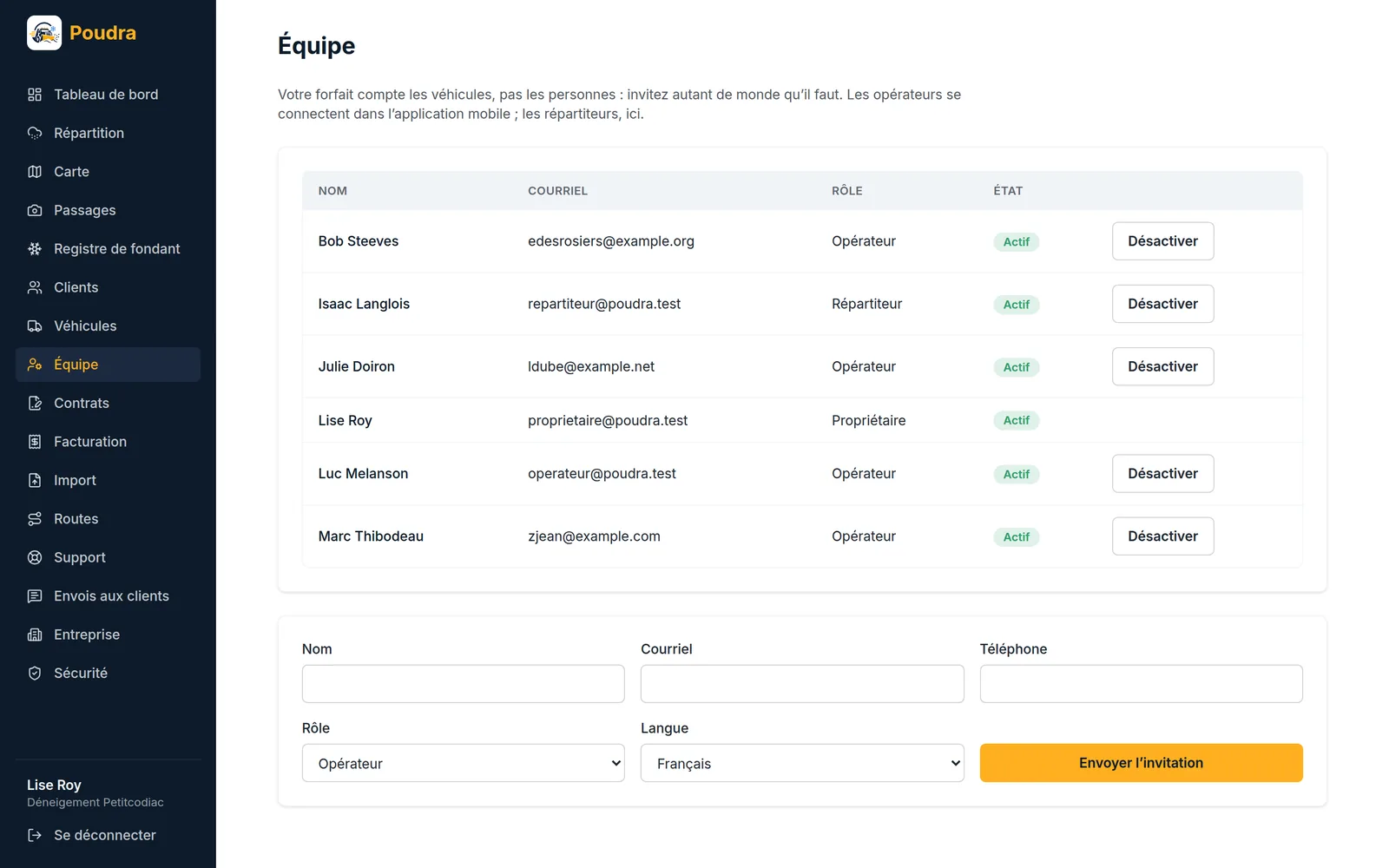Click the COURRIEL column header
This screenshot has height=868, width=1389.
tap(557, 191)
